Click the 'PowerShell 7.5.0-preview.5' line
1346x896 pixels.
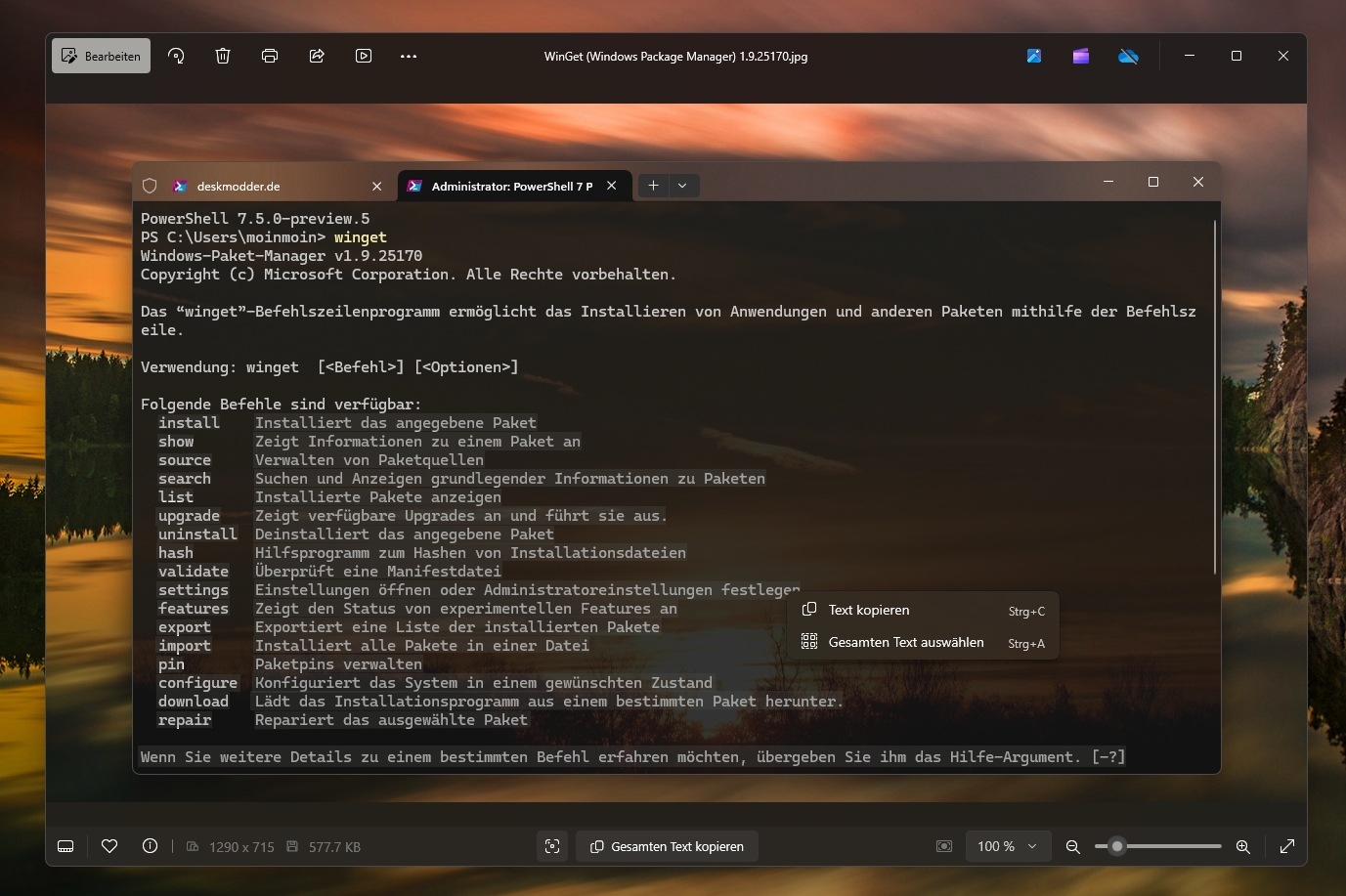tap(255, 219)
